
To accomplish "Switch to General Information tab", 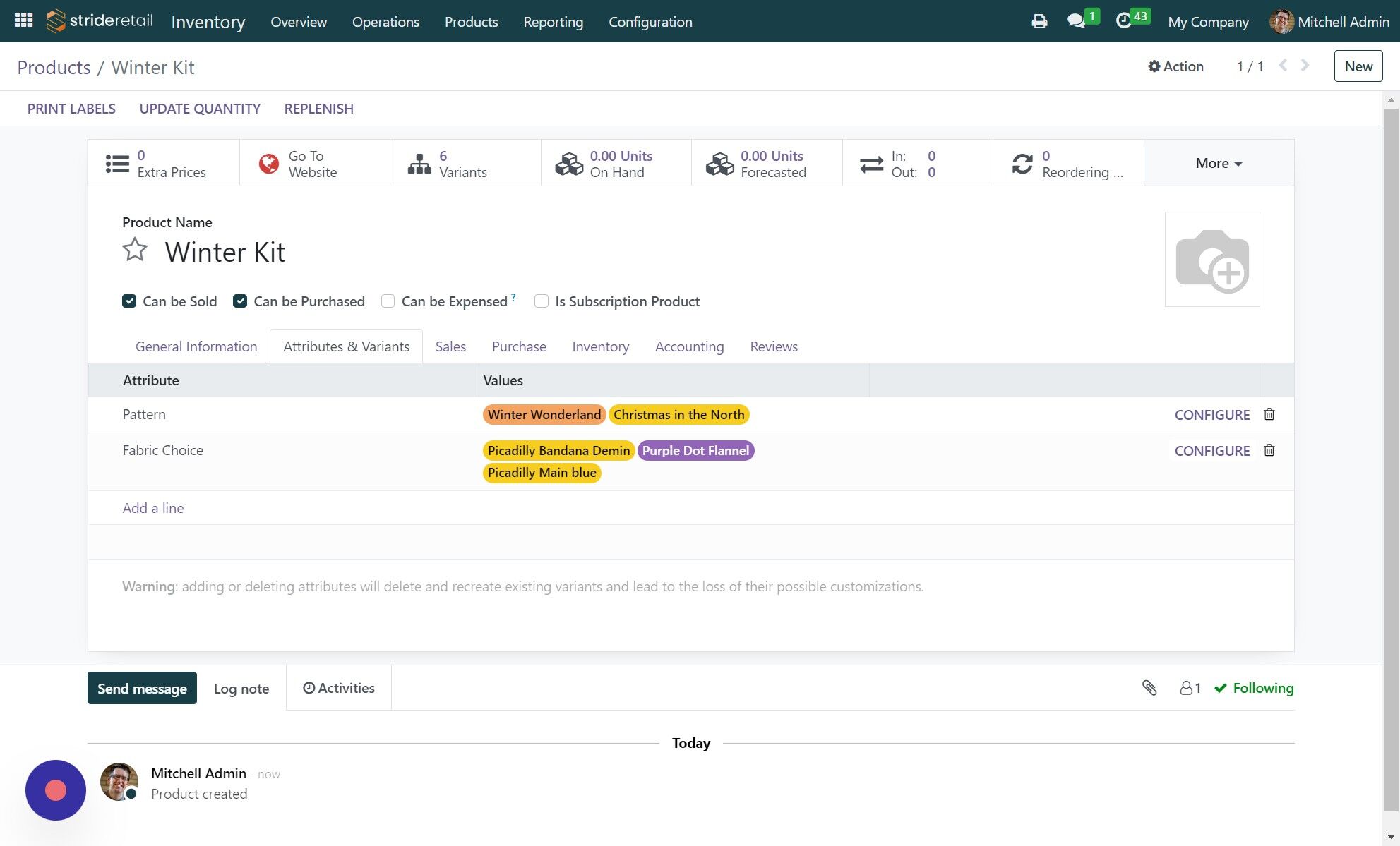I will coord(196,346).
